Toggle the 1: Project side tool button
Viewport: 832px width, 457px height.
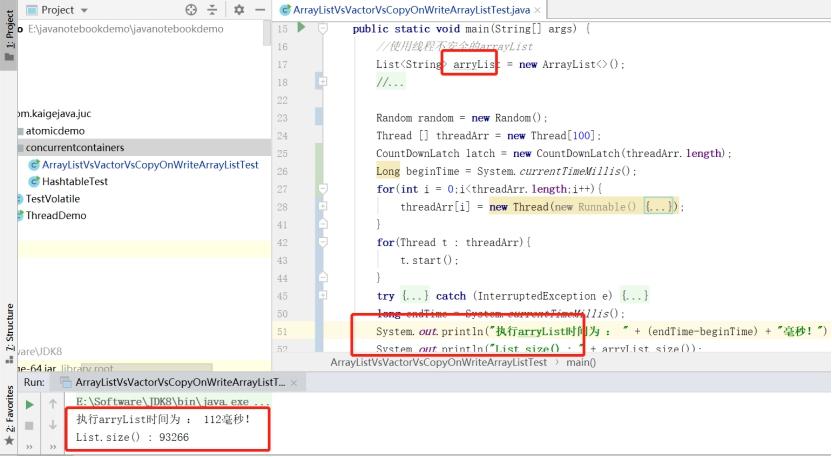pos(9,35)
